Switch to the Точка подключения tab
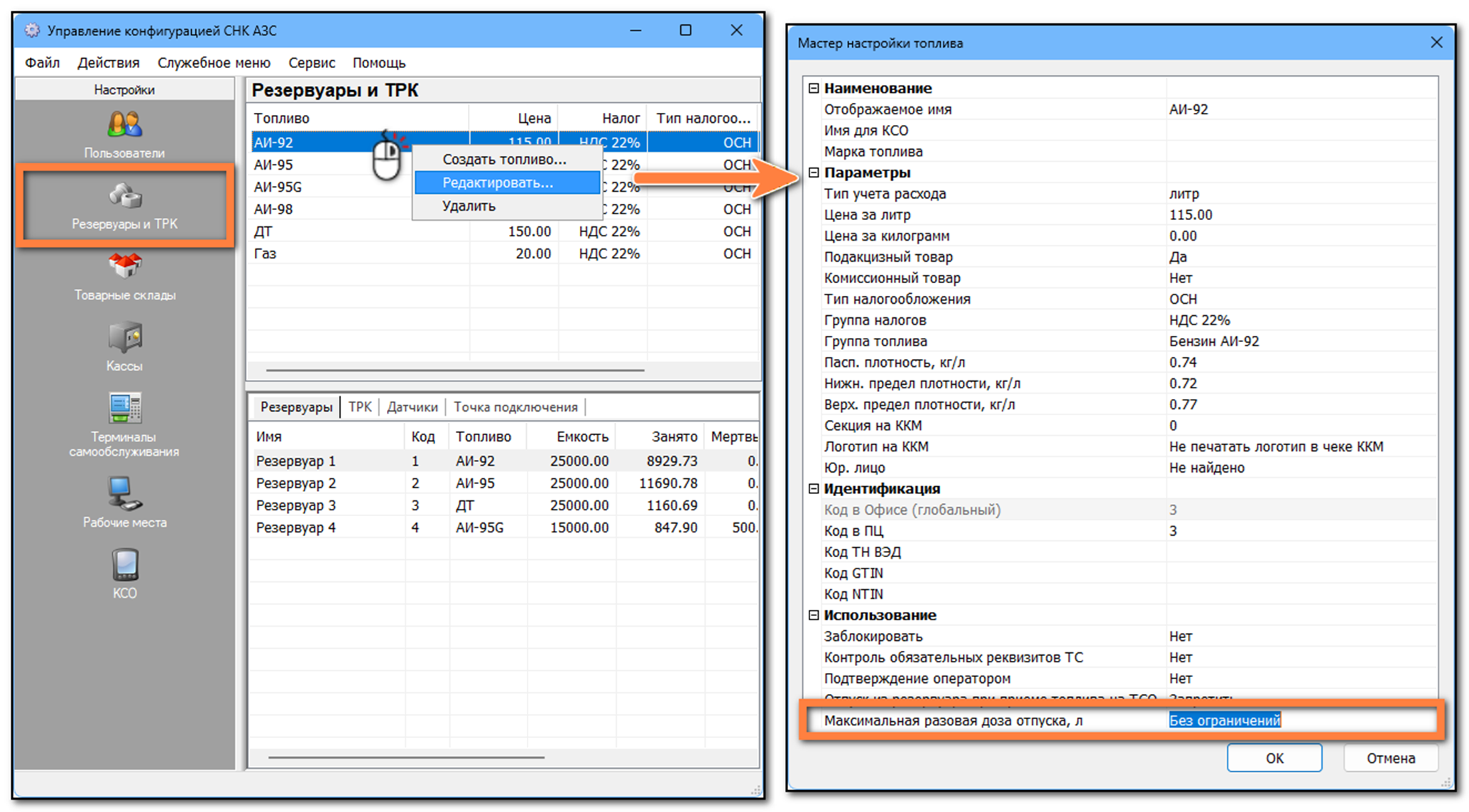The image size is (1469, 812). click(515, 407)
